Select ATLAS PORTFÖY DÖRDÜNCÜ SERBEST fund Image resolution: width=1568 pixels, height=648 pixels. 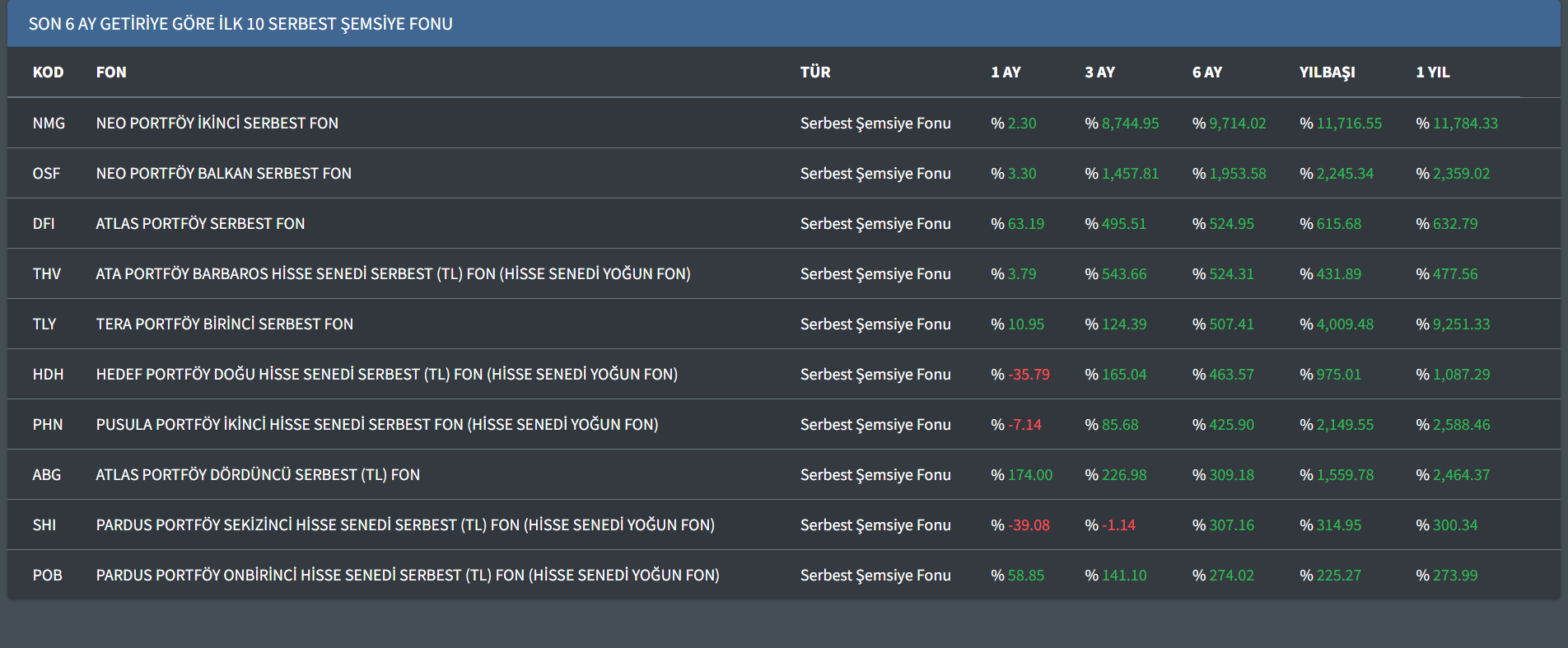coord(258,475)
